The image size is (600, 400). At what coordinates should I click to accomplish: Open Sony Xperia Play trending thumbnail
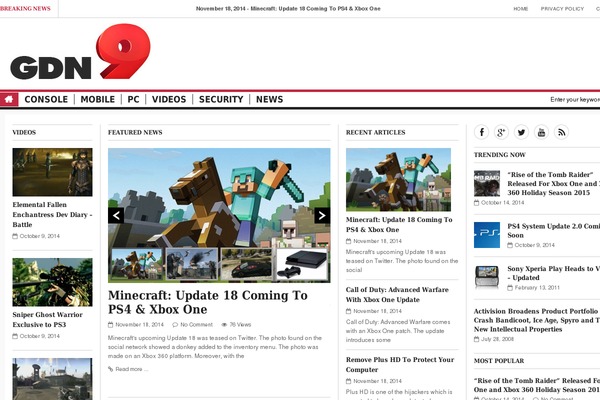pyautogui.click(x=487, y=277)
